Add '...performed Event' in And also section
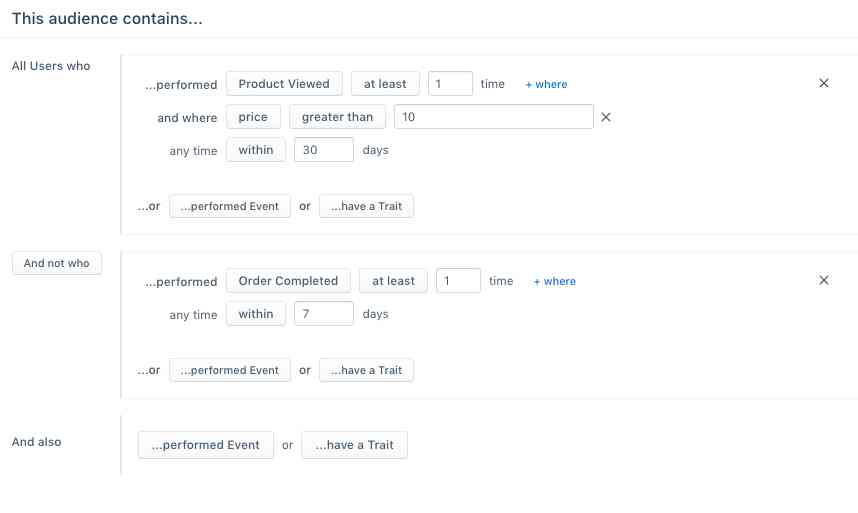Image resolution: width=858 pixels, height=513 pixels. 206,445
